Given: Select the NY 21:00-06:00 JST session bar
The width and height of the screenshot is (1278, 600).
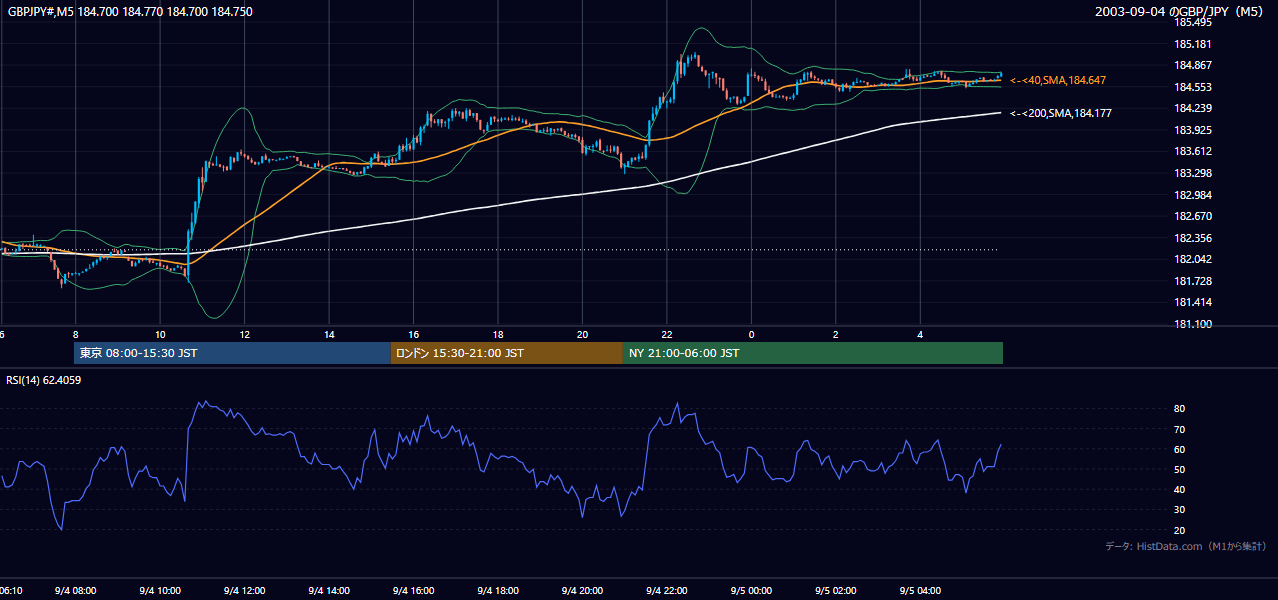Looking at the screenshot, I should 813,353.
